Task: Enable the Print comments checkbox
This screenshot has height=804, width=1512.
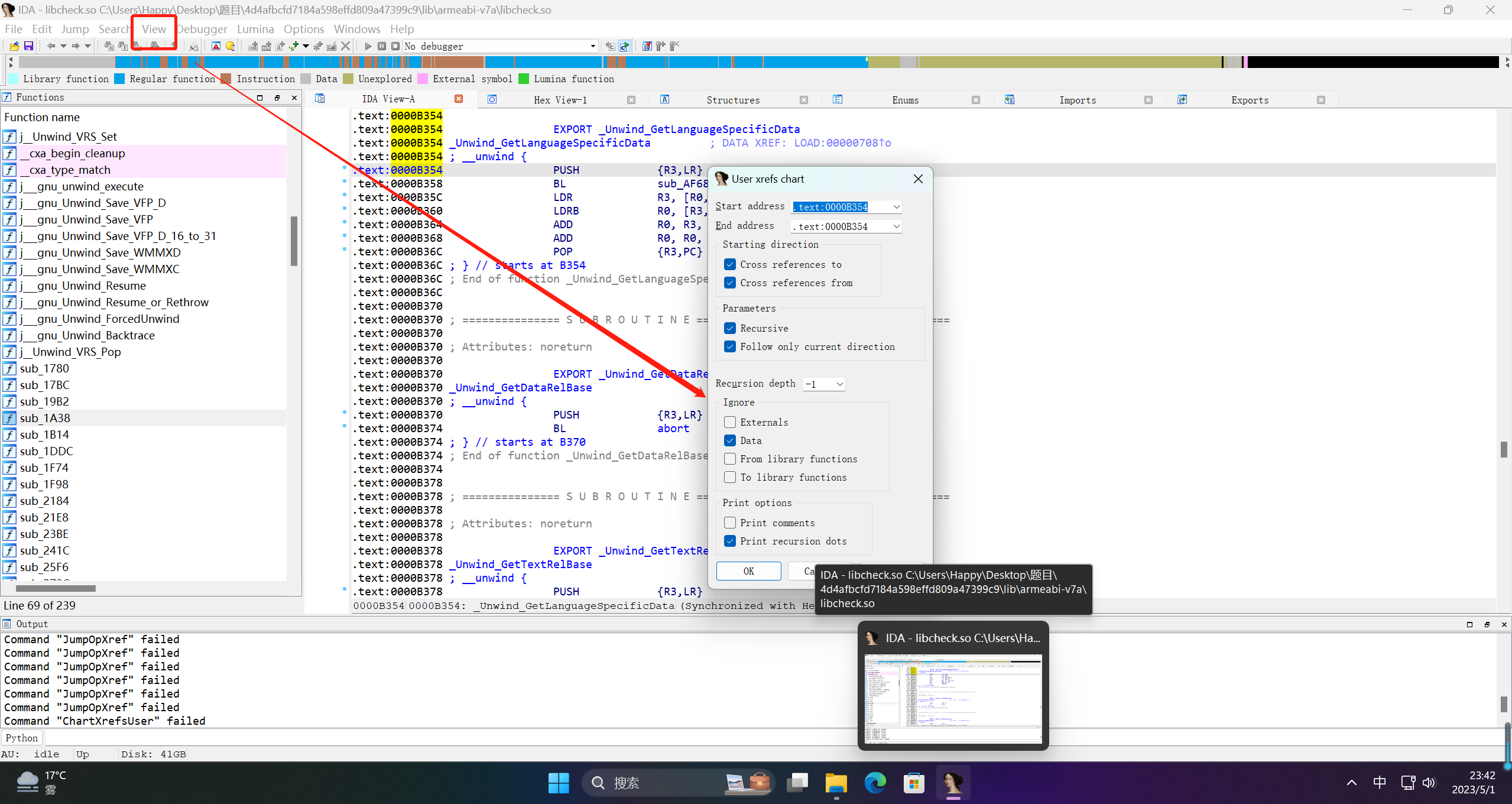Action: (730, 523)
